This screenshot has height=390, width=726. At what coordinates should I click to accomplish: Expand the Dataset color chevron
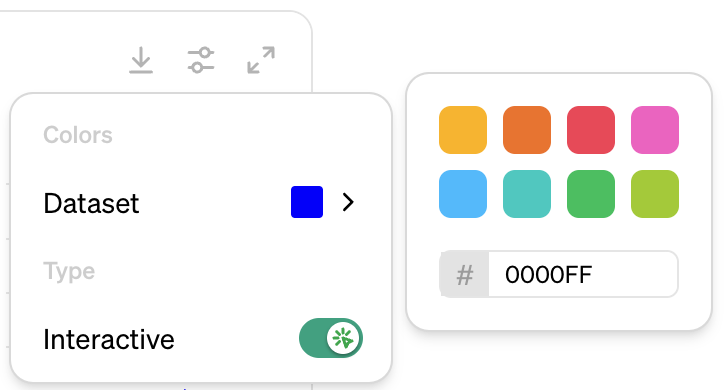(348, 202)
